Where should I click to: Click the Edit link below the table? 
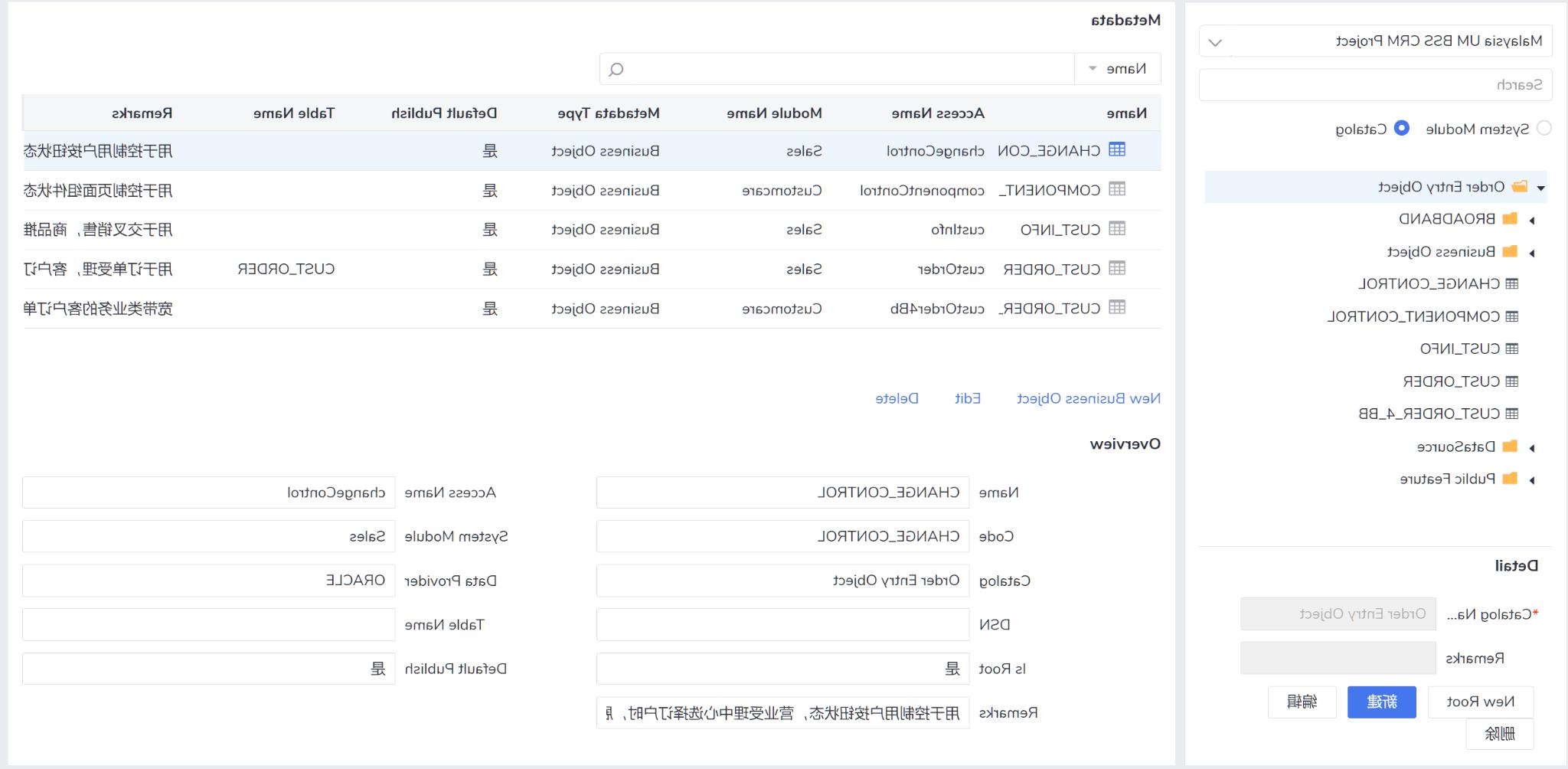click(x=968, y=398)
